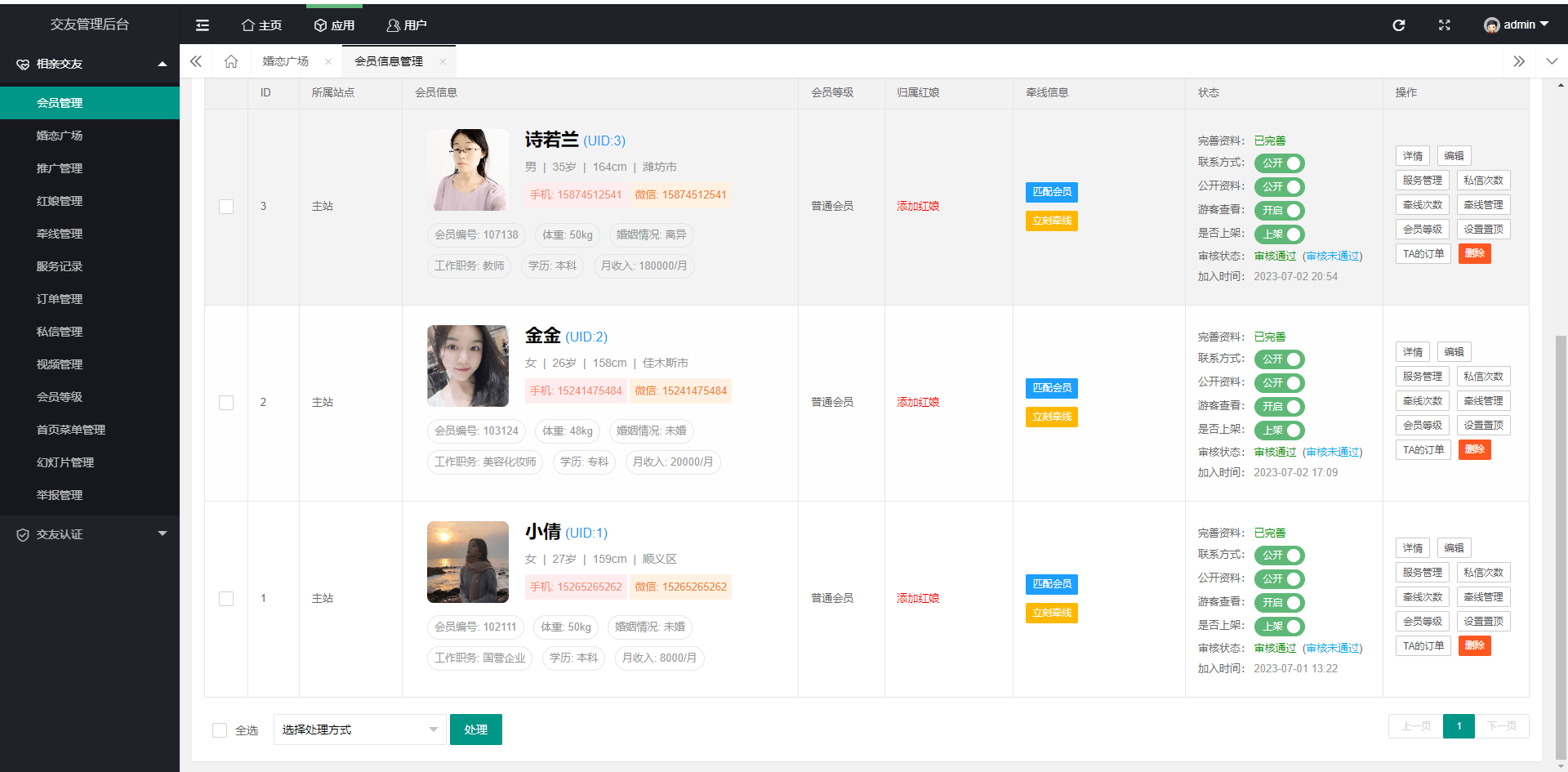Select 牵线管理 in the sidebar
The height and width of the screenshot is (772, 1568).
point(90,234)
